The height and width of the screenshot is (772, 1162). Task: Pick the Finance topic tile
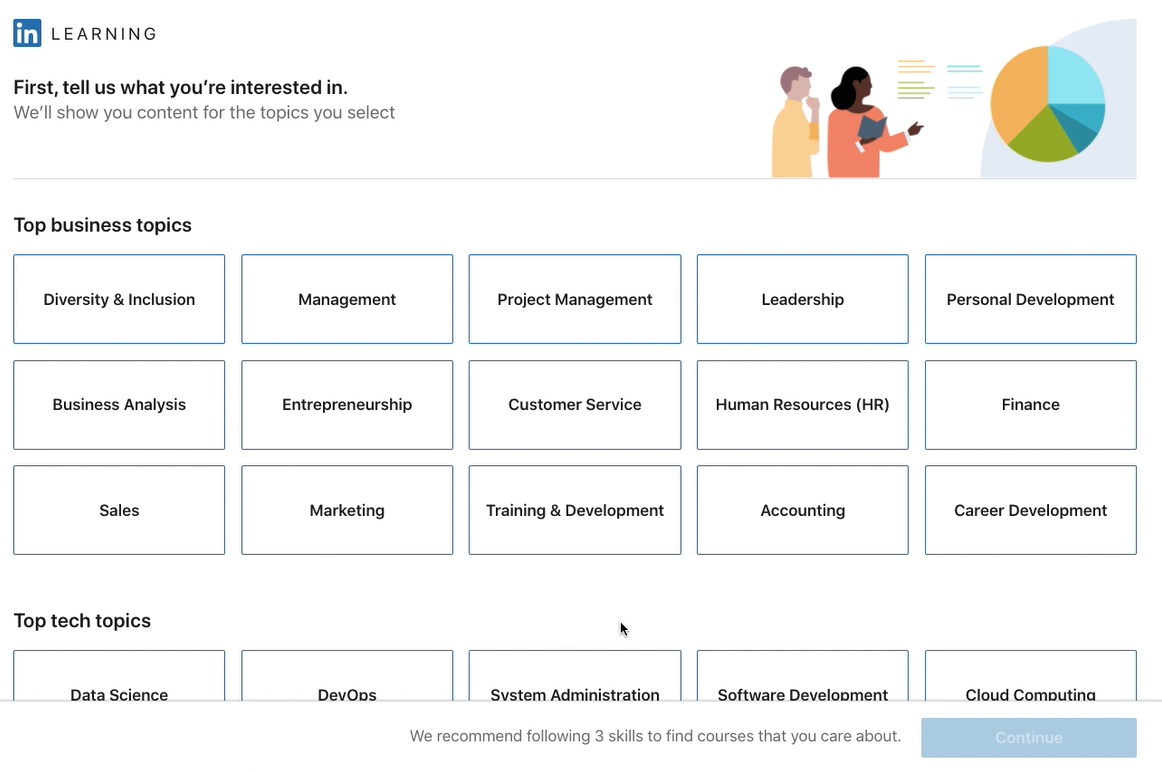click(1030, 405)
